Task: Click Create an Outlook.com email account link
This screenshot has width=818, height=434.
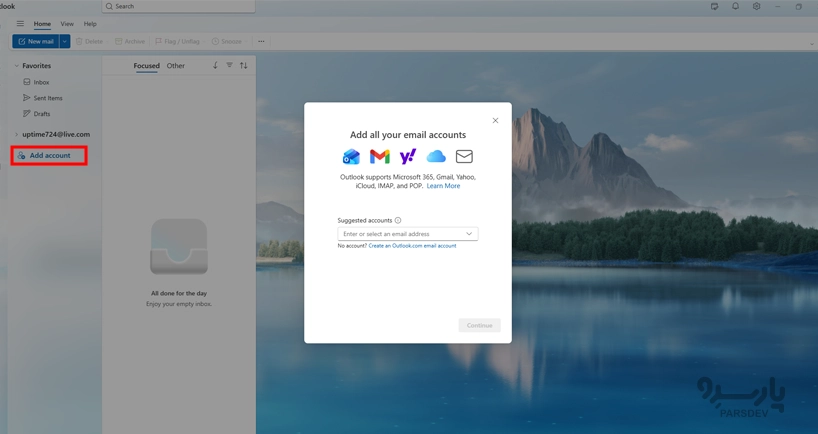Action: click(412, 246)
